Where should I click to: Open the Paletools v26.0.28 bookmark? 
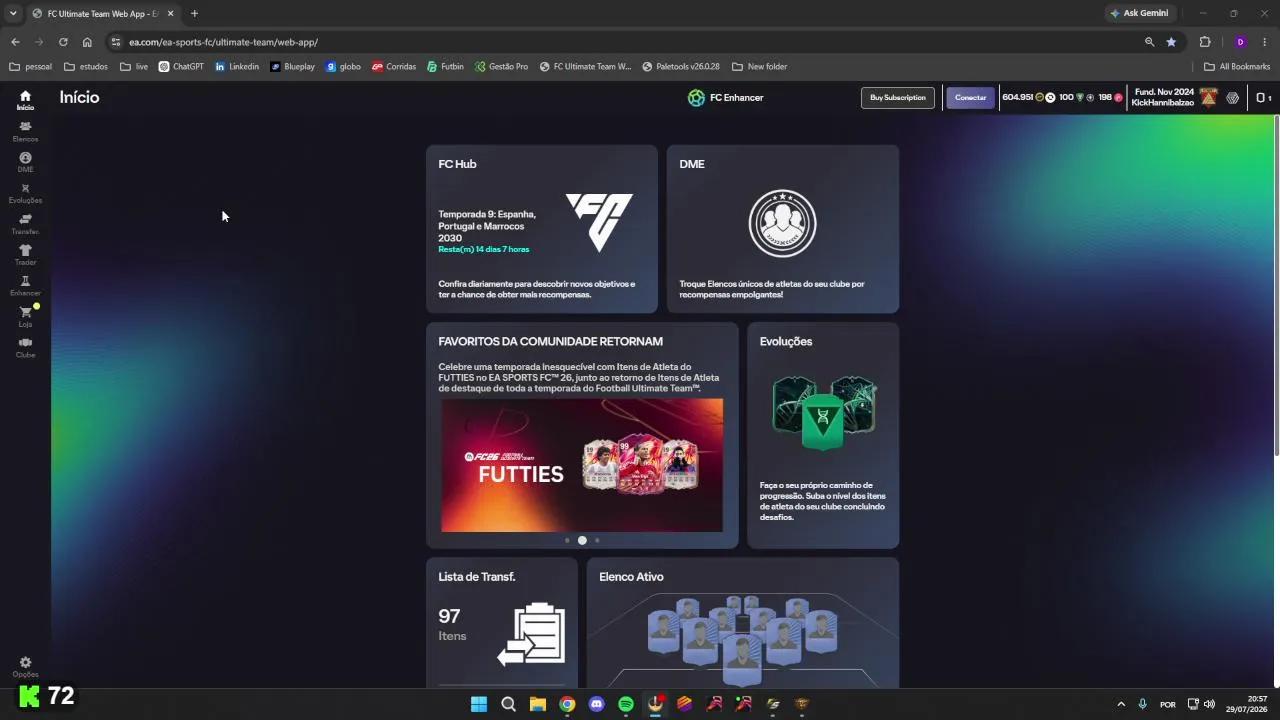(681, 66)
